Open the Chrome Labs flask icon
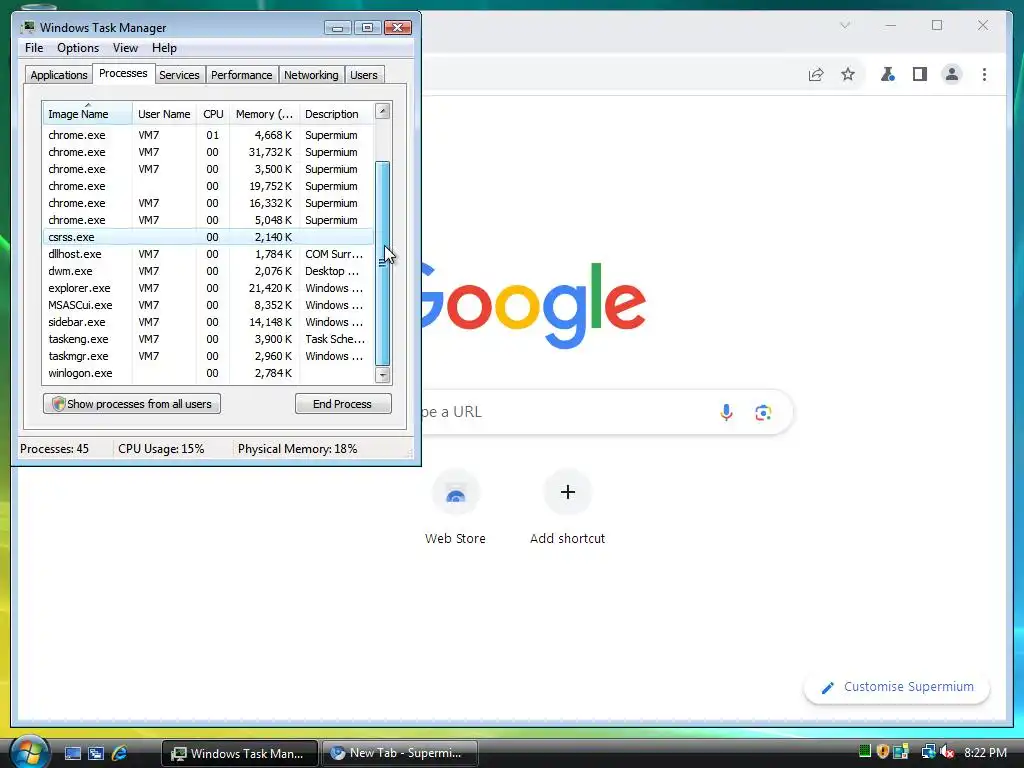This screenshot has height=768, width=1024. click(888, 74)
